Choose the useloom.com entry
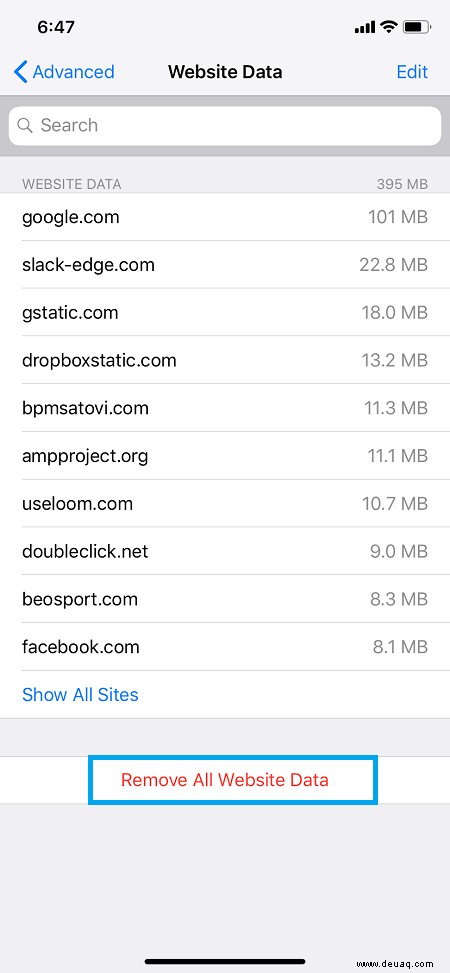 (225, 504)
